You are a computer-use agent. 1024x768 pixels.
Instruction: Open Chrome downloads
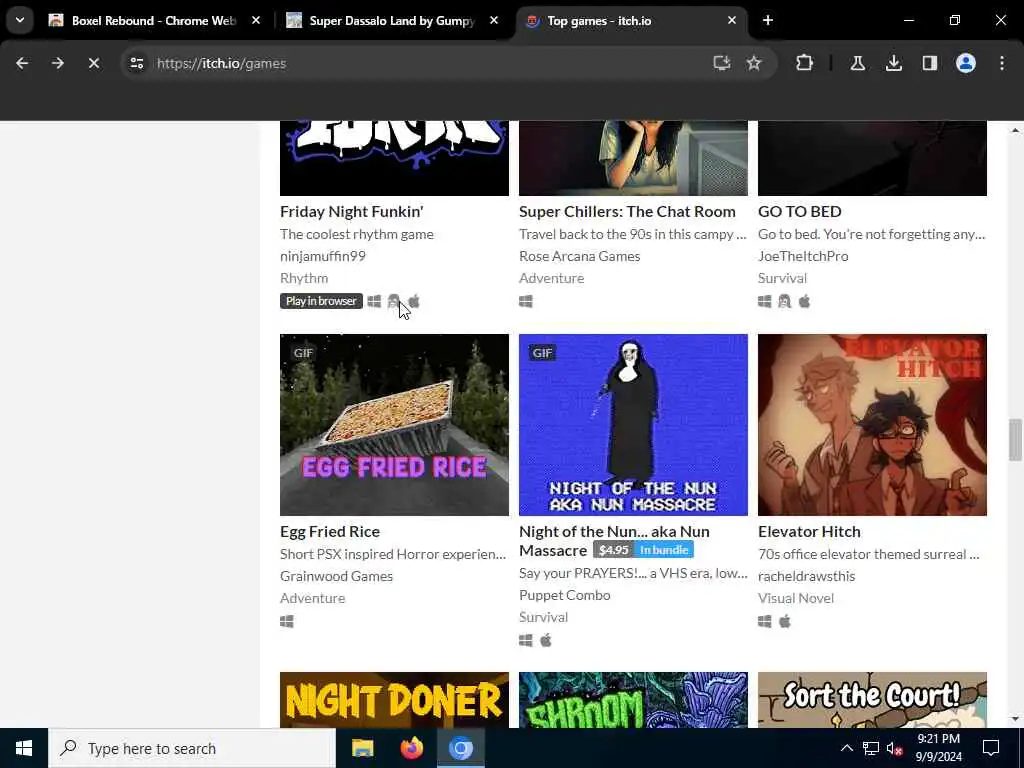coord(893,63)
